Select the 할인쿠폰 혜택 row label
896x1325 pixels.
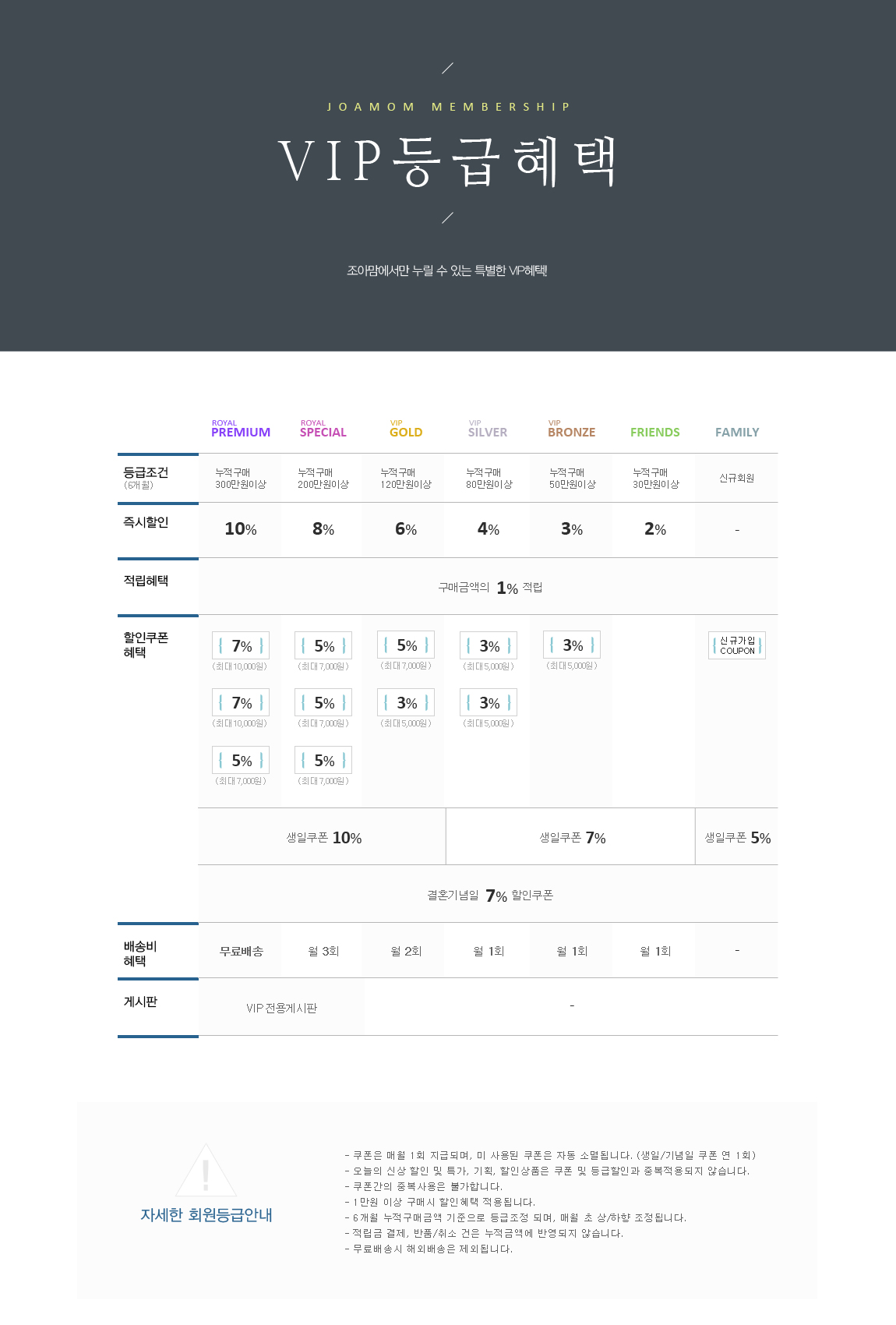click(x=146, y=645)
